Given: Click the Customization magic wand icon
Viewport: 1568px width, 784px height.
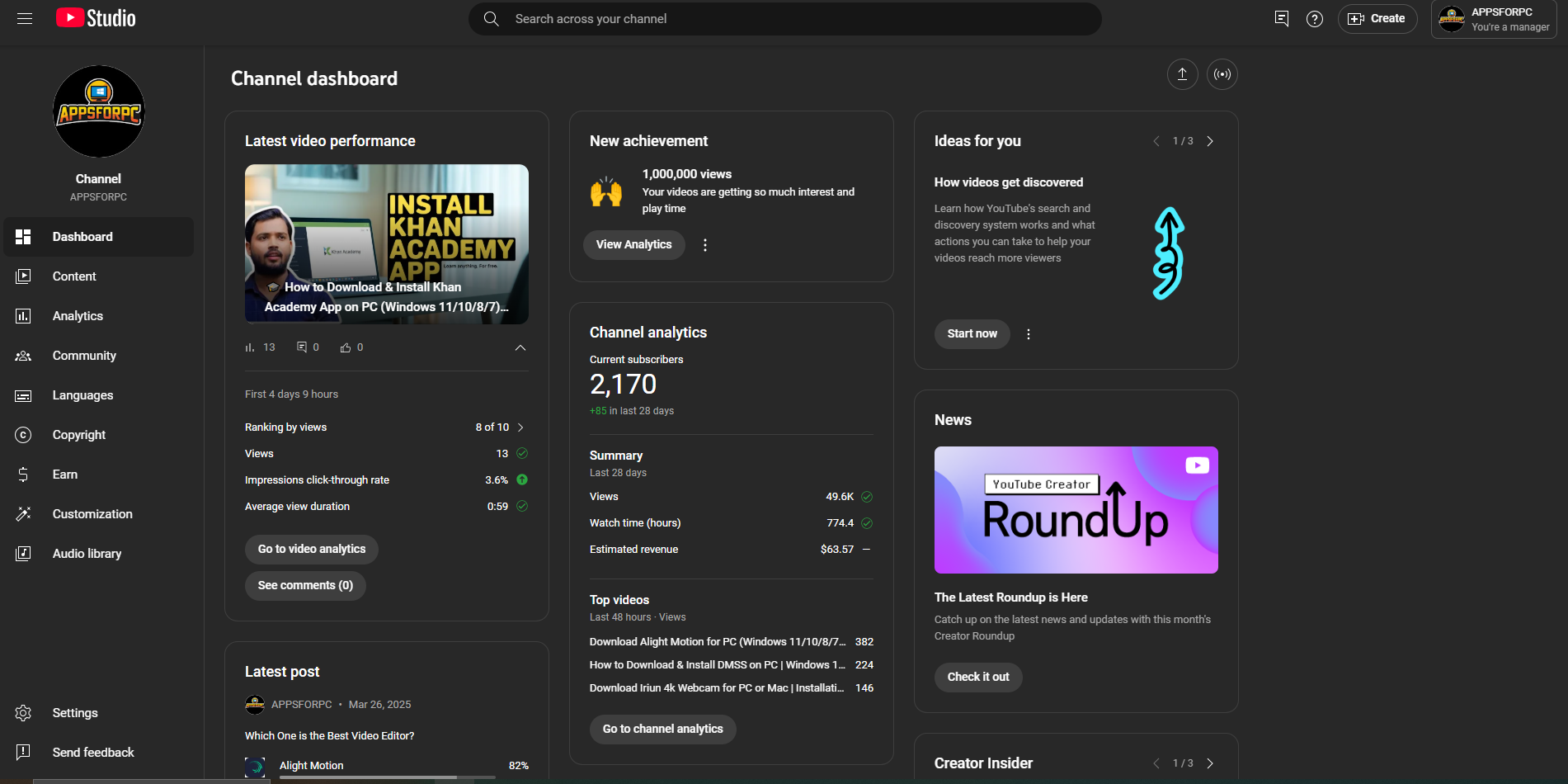Looking at the screenshot, I should 23,514.
